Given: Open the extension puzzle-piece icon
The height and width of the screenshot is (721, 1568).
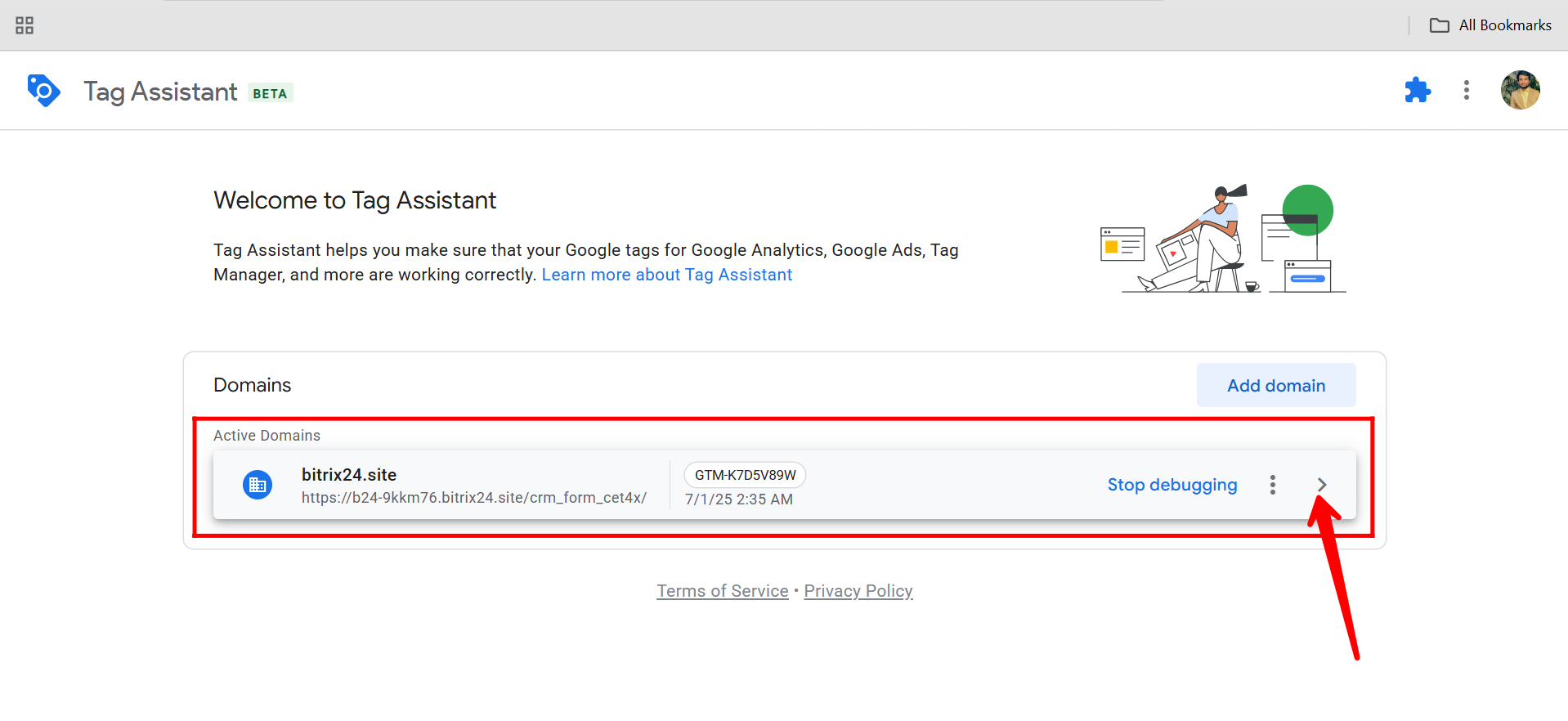Looking at the screenshot, I should click(x=1418, y=90).
